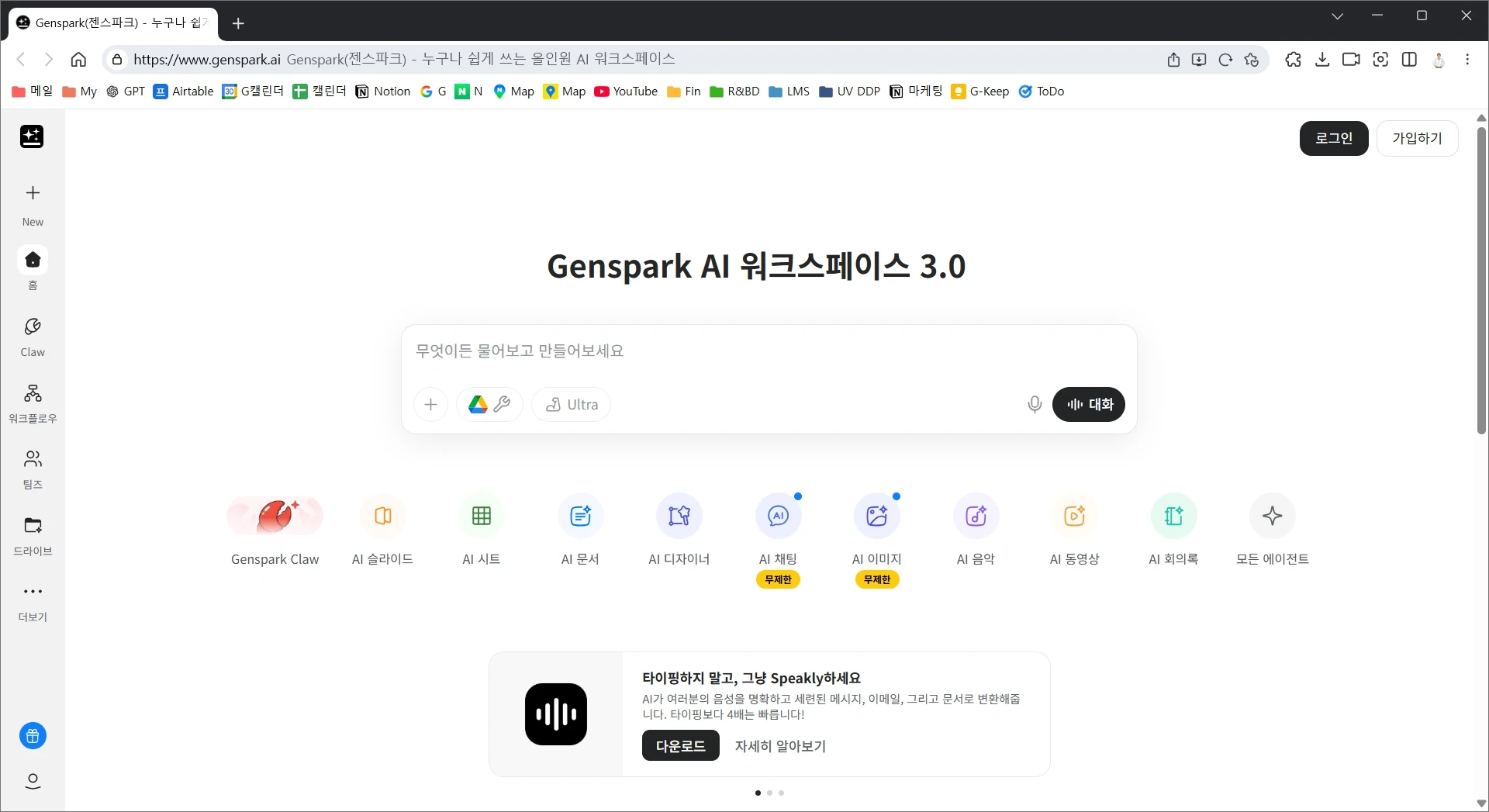Show 모든 에이전트 list
Screen dimensions: 1489x812
coord(1273,530)
